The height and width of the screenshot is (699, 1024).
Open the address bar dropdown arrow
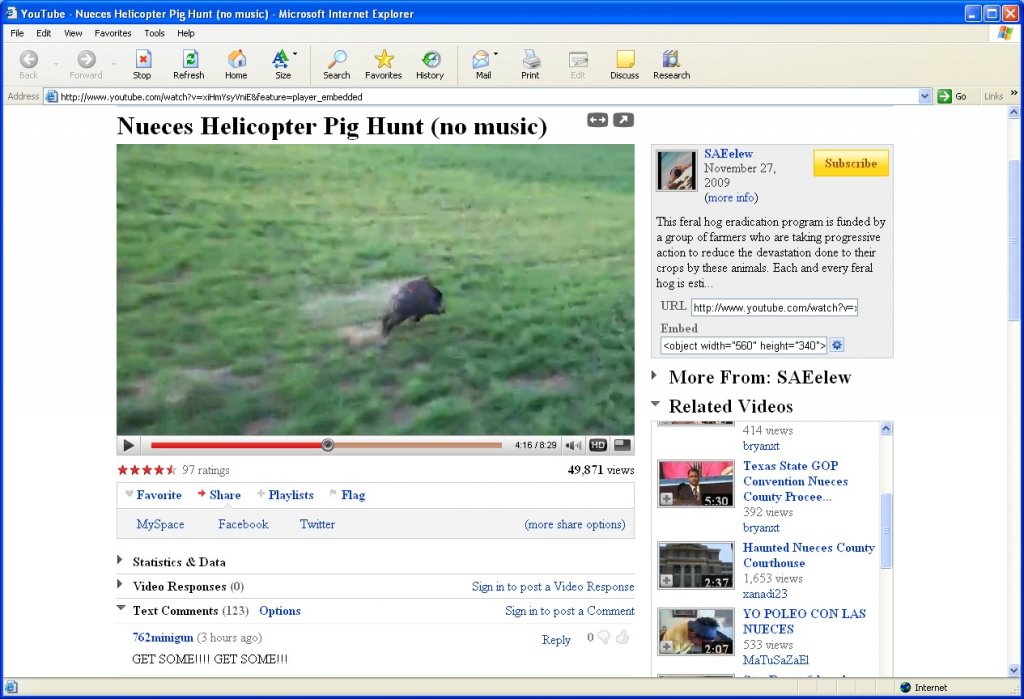[925, 96]
